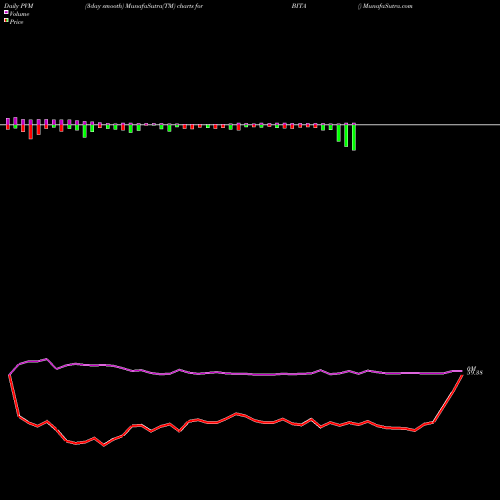The width and height of the screenshot is (500, 500).
Task: Click the second-to-last tall green bar
Action: click(346, 136)
